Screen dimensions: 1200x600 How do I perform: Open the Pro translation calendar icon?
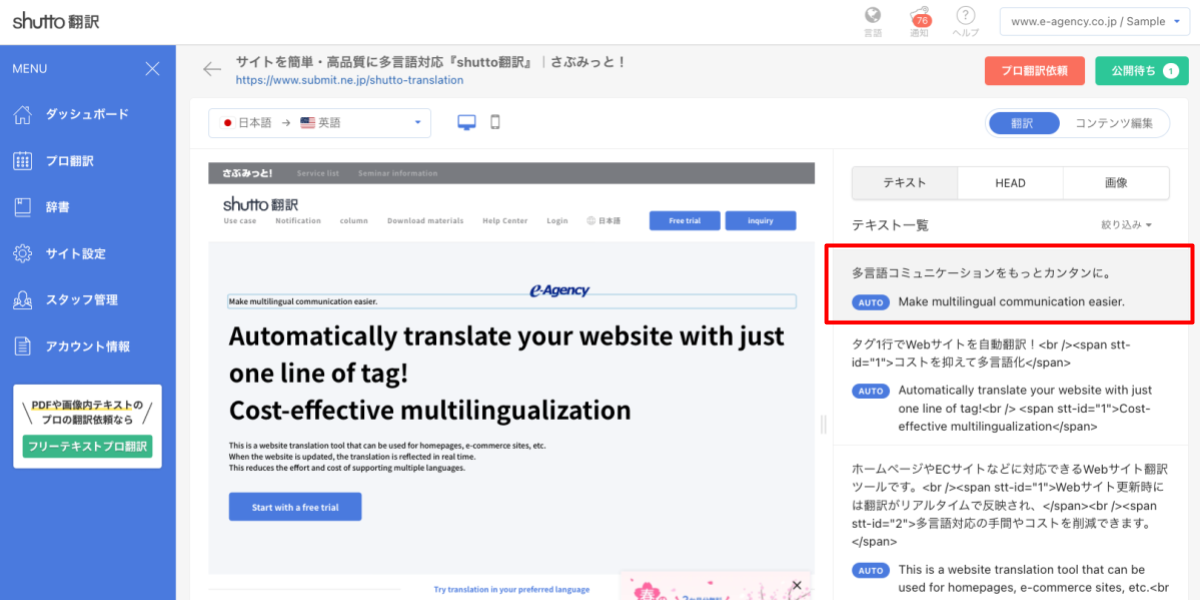pos(23,161)
